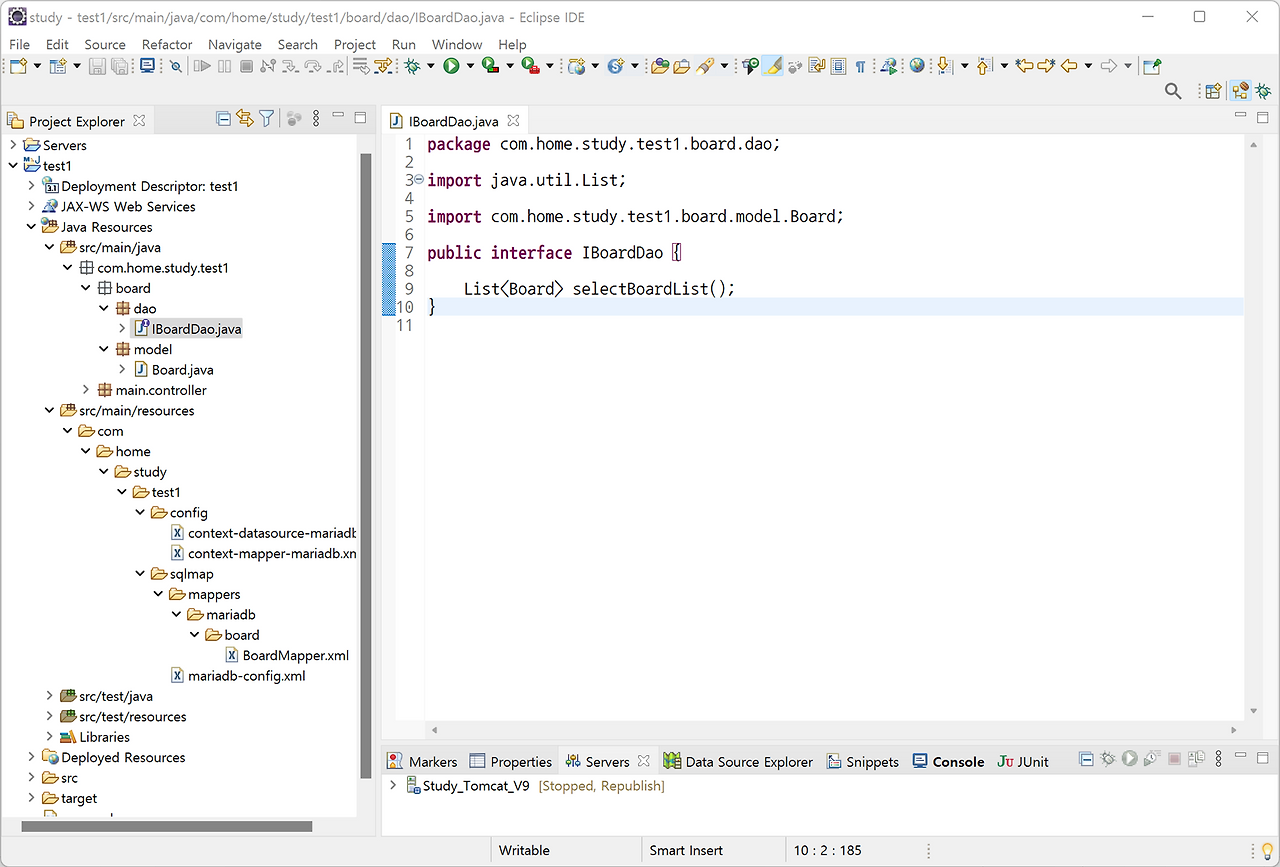1280x867 pixels.
Task: Click the Open Web Browser globe icon
Action: pos(917,66)
